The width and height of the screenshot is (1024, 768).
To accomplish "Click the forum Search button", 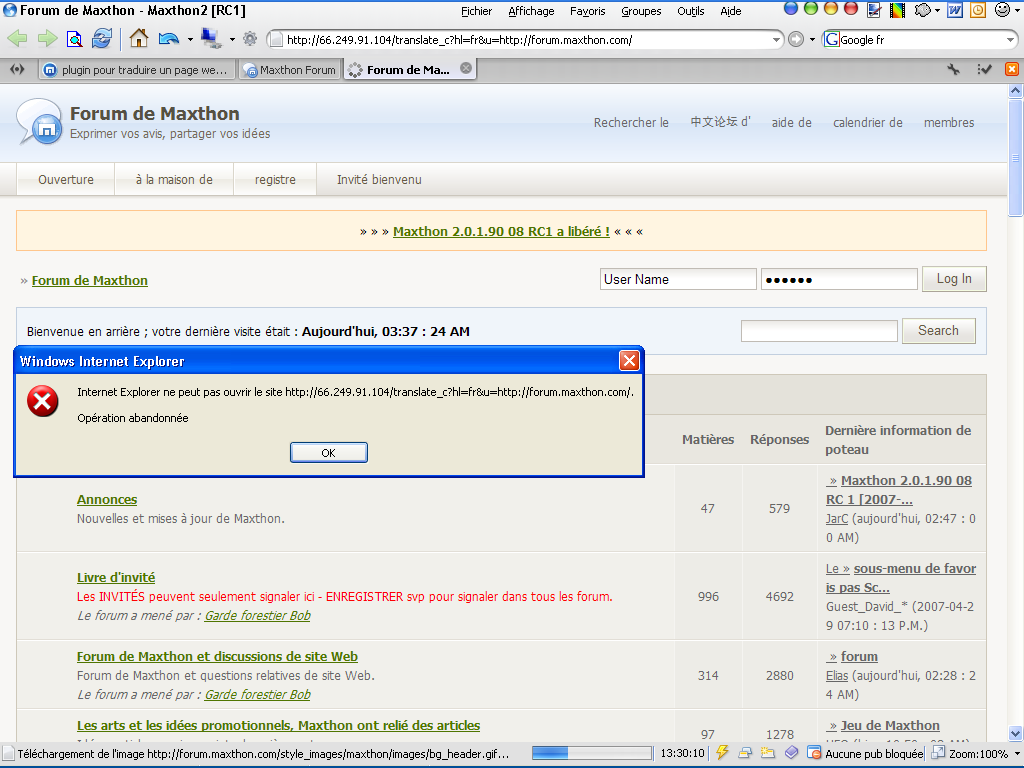I will coord(938,330).
